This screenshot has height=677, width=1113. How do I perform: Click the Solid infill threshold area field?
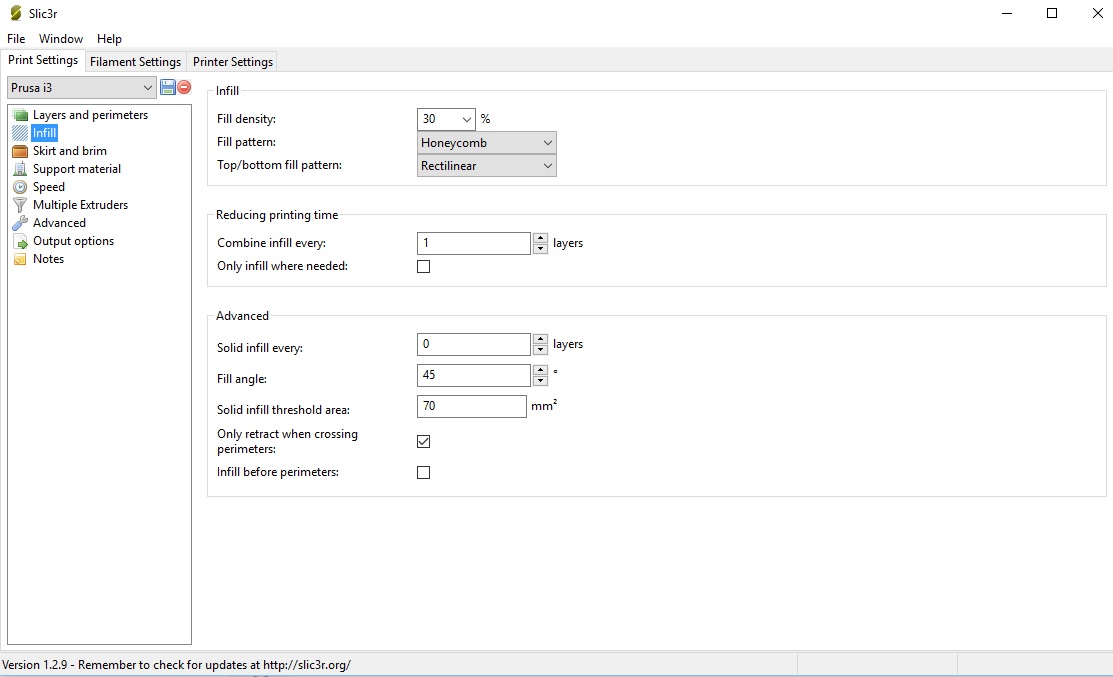point(471,407)
